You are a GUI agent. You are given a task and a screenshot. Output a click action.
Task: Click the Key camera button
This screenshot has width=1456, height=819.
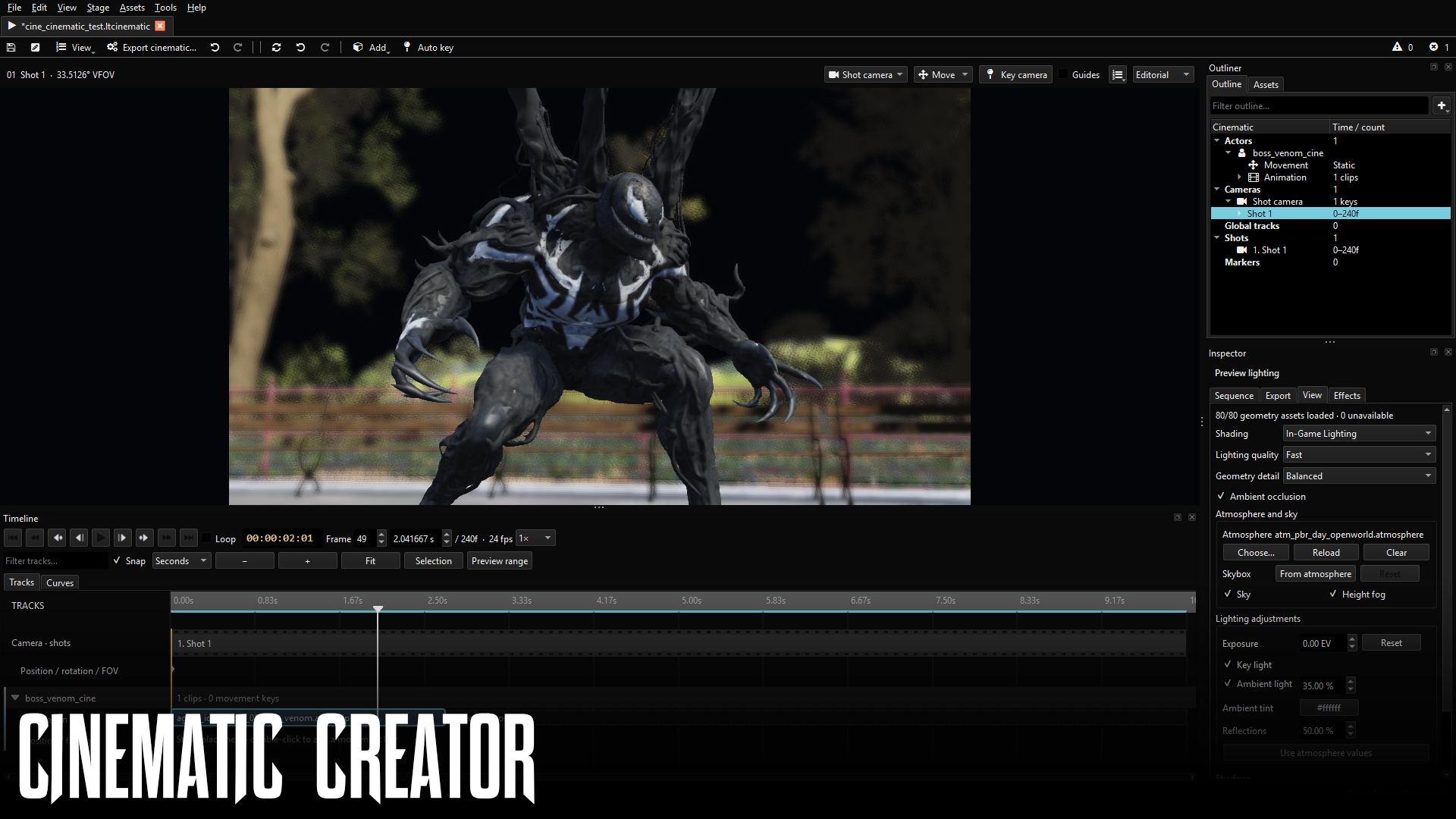tap(1016, 74)
